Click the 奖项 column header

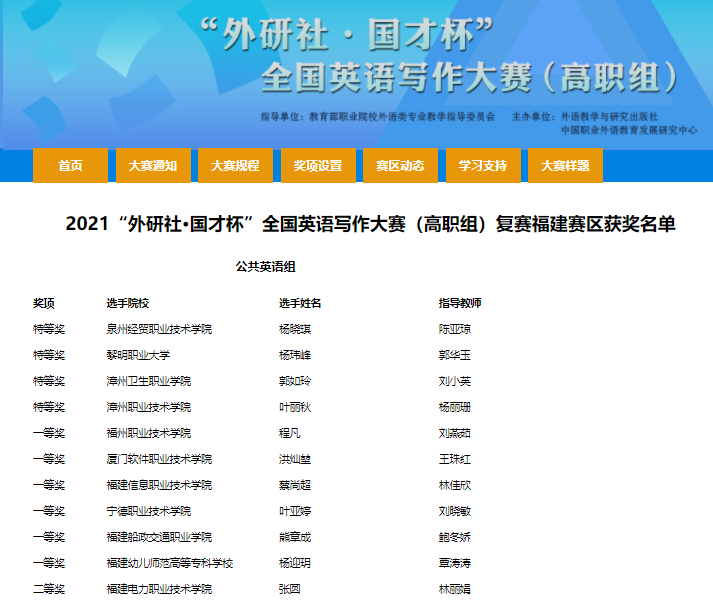point(44,303)
